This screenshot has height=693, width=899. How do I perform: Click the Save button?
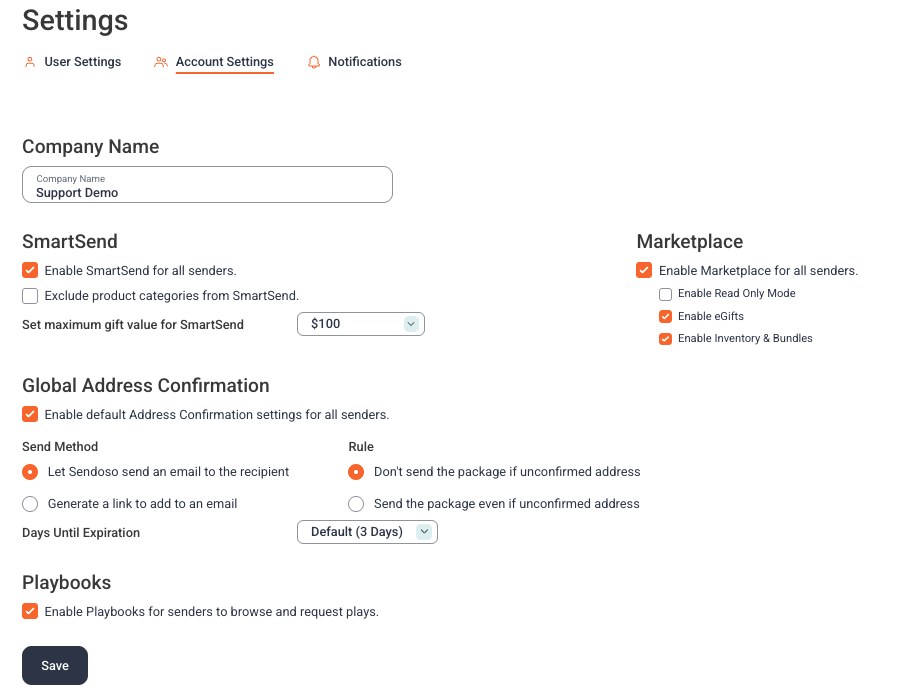(x=55, y=665)
